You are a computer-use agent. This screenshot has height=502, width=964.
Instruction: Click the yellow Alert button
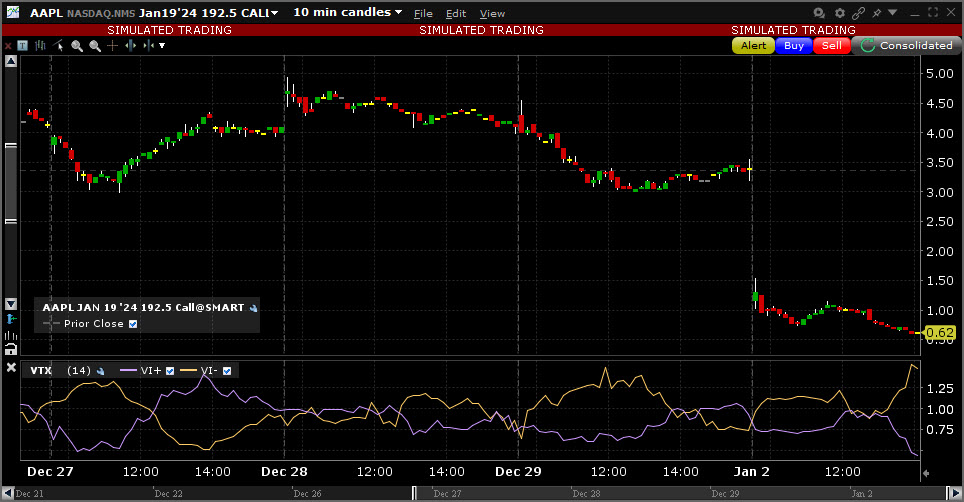[x=753, y=45]
